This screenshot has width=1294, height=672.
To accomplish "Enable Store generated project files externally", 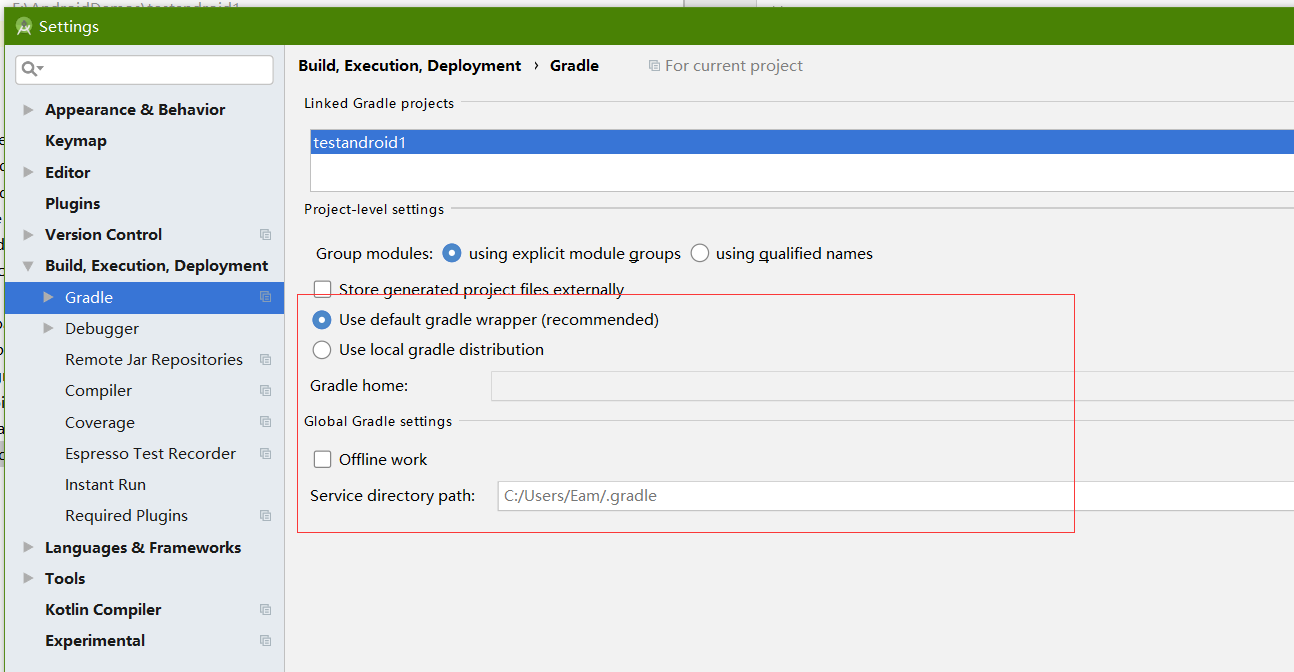I will coord(323,289).
